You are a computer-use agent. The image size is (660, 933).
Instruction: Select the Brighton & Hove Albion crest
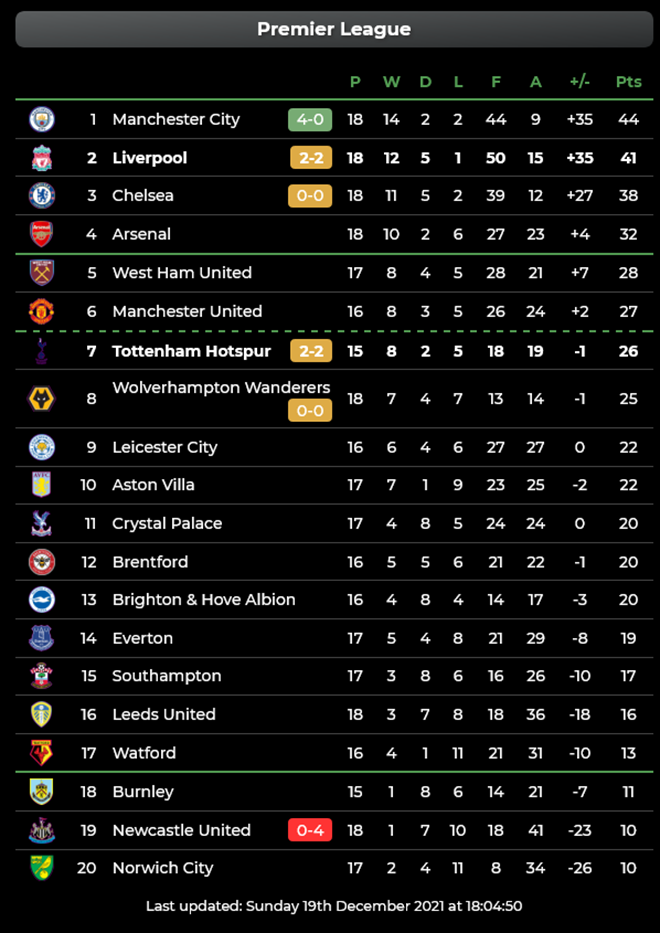pyautogui.click(x=41, y=599)
